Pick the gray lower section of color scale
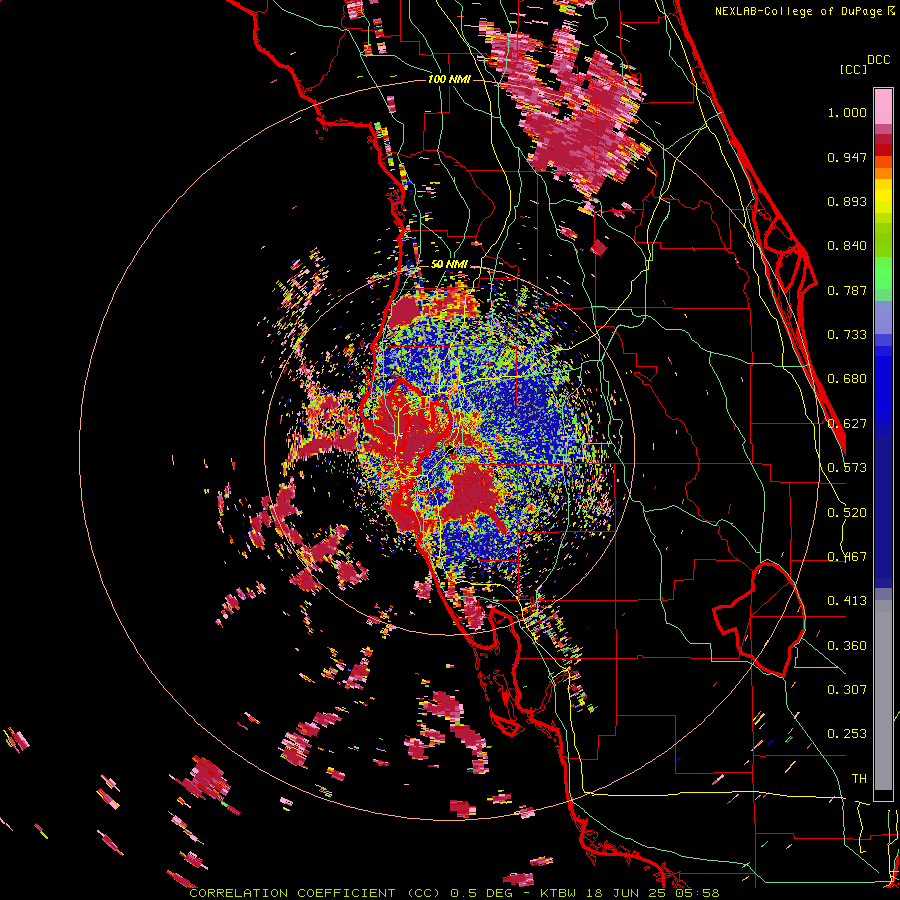The width and height of the screenshot is (900, 900). [x=883, y=695]
